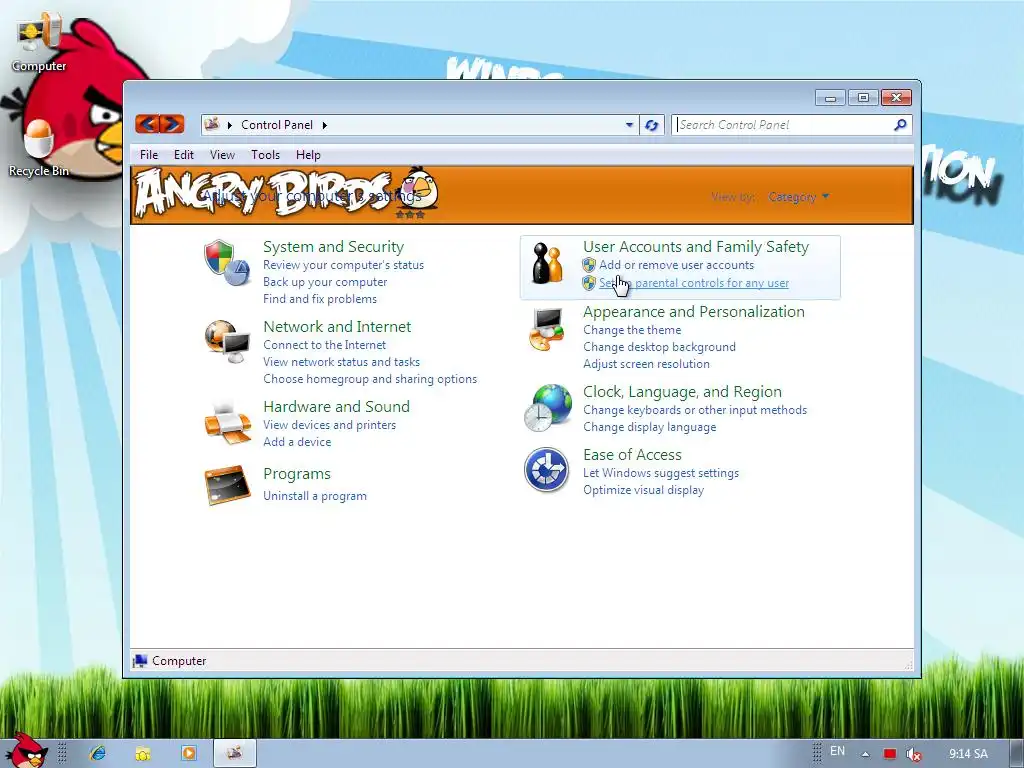Open the media player taskbar icon

189,753
